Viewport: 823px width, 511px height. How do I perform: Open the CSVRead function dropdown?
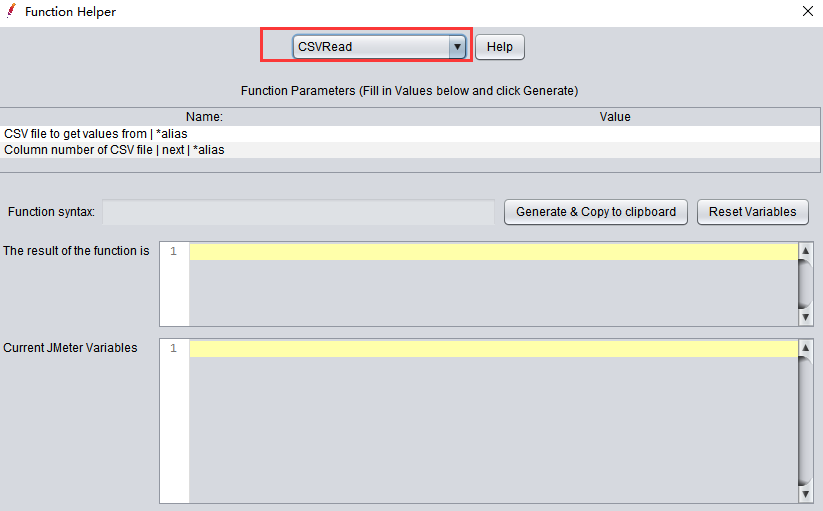click(457, 47)
